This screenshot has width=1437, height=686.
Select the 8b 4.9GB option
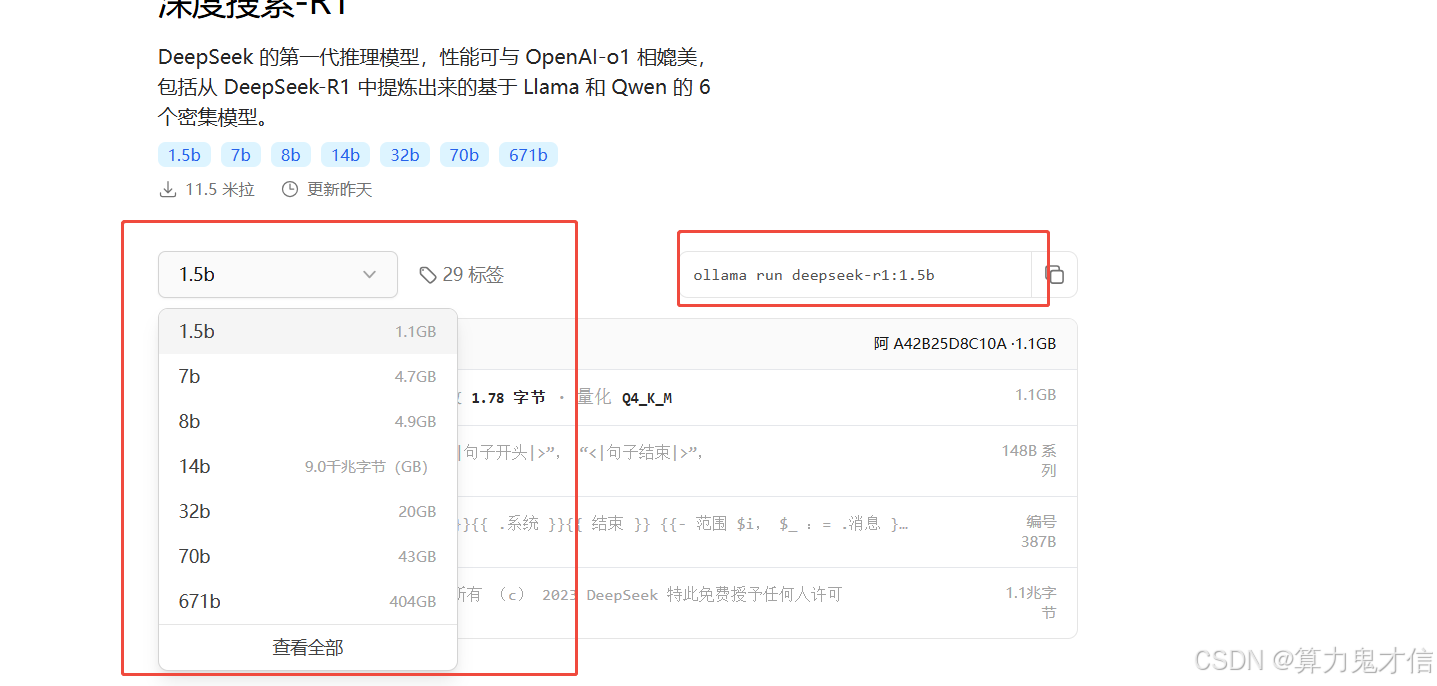click(308, 421)
